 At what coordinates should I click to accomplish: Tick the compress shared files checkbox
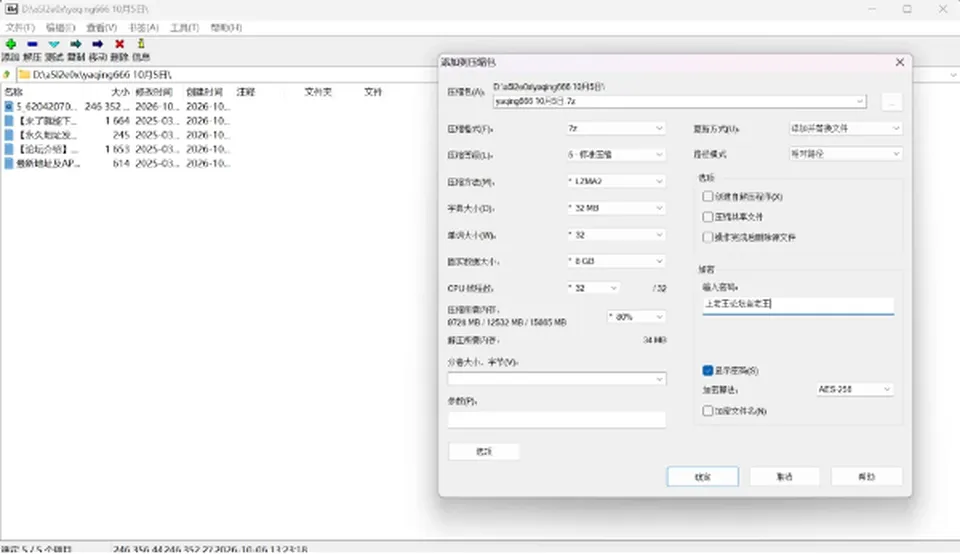point(708,217)
